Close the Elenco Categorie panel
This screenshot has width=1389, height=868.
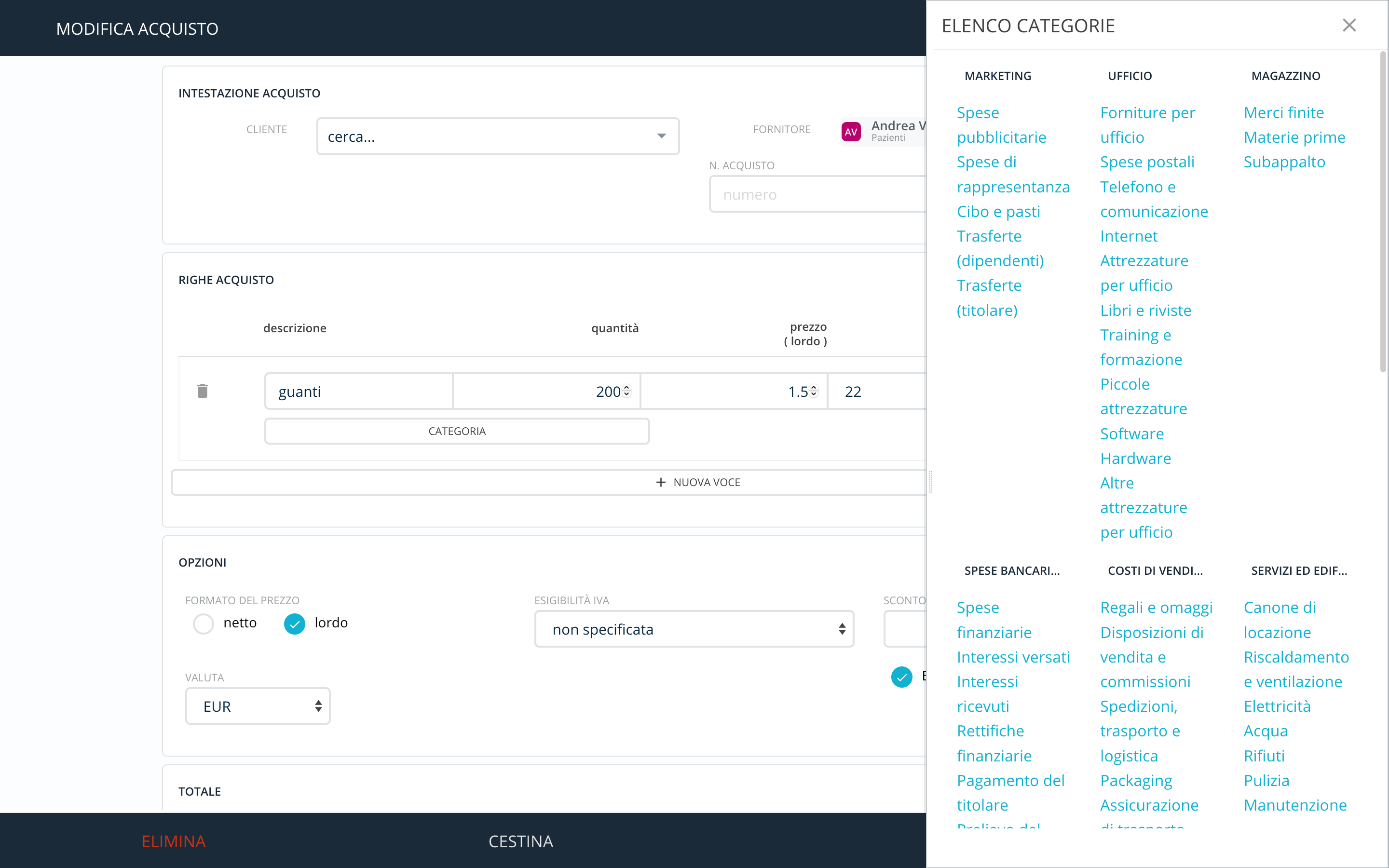pyautogui.click(x=1349, y=25)
